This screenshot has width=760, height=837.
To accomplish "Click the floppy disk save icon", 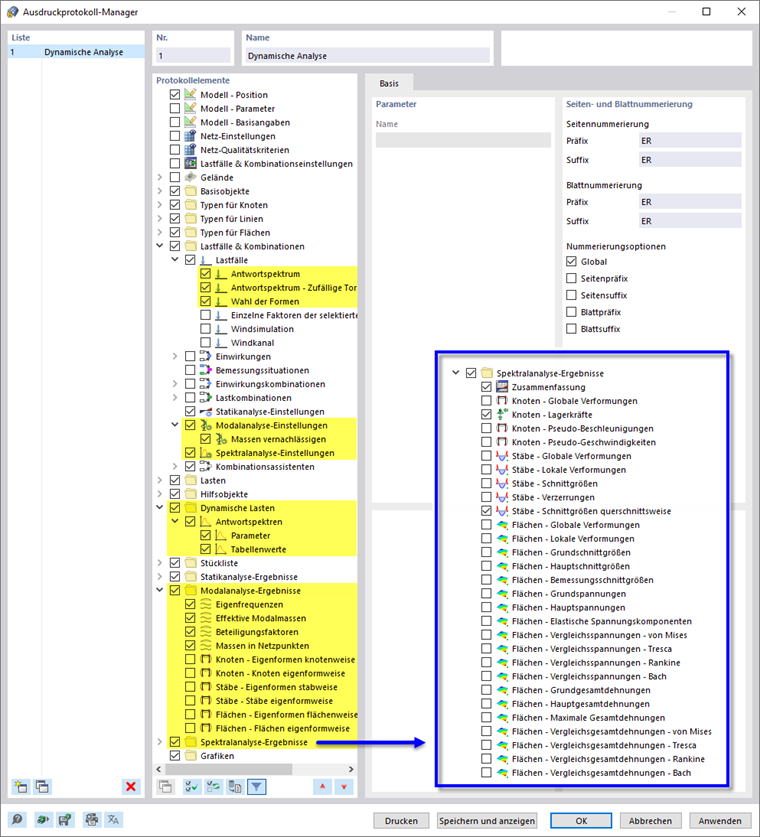I will [65, 819].
